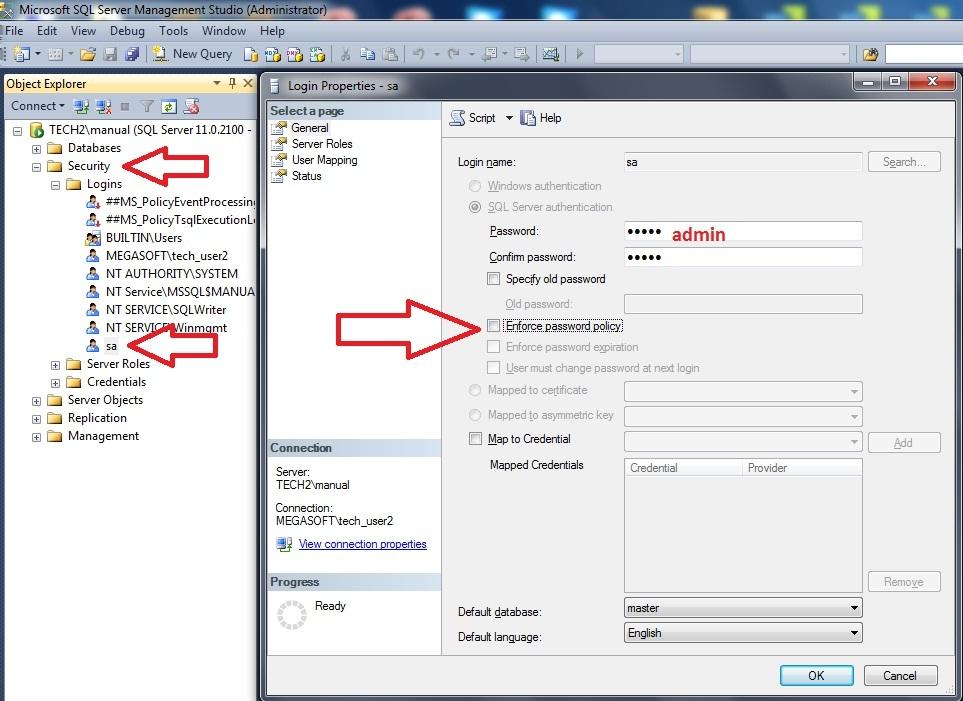
Task: Click the Stop square icon in Object Explorer
Action: tap(125, 106)
